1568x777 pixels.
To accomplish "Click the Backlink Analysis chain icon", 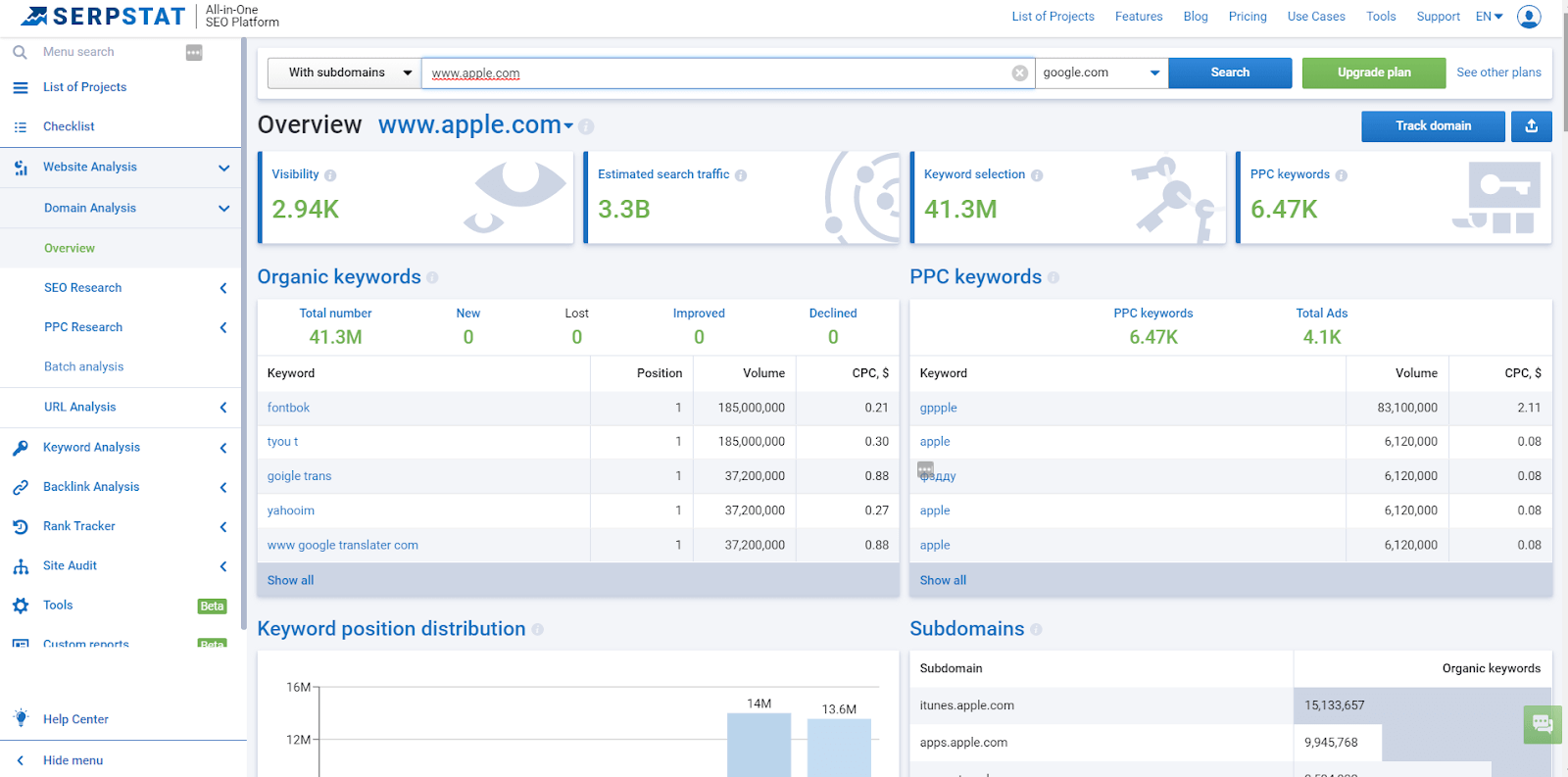I will click(20, 487).
